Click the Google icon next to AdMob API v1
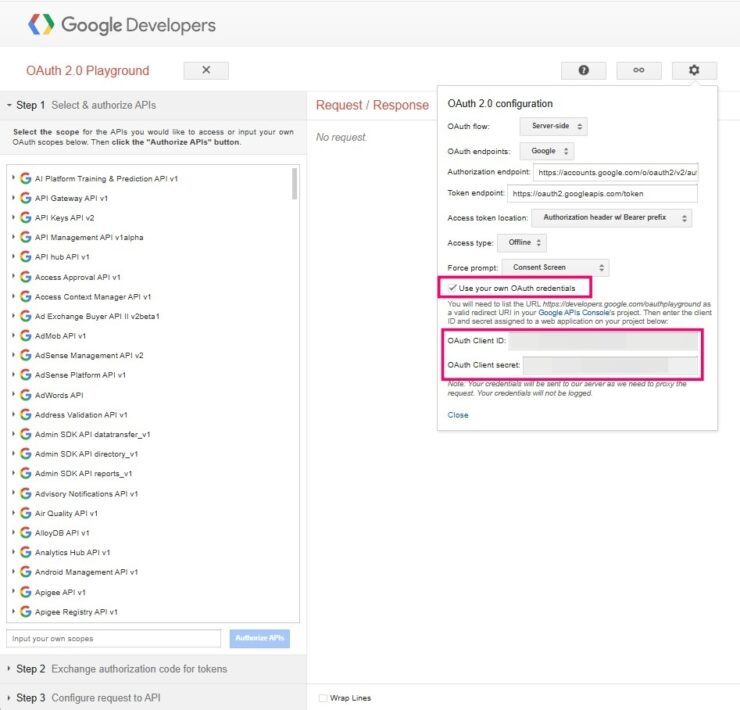Viewport: 740px width, 710px height. click(x=25, y=336)
